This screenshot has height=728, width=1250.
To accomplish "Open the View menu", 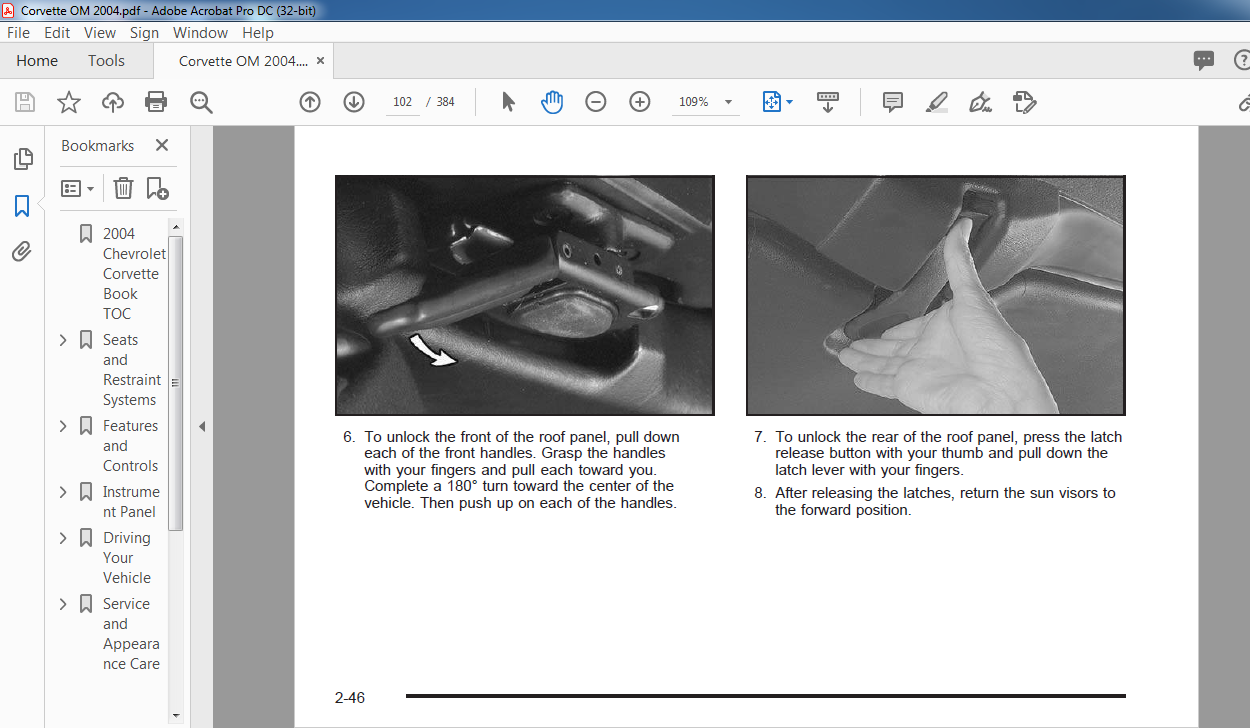I will click(100, 32).
